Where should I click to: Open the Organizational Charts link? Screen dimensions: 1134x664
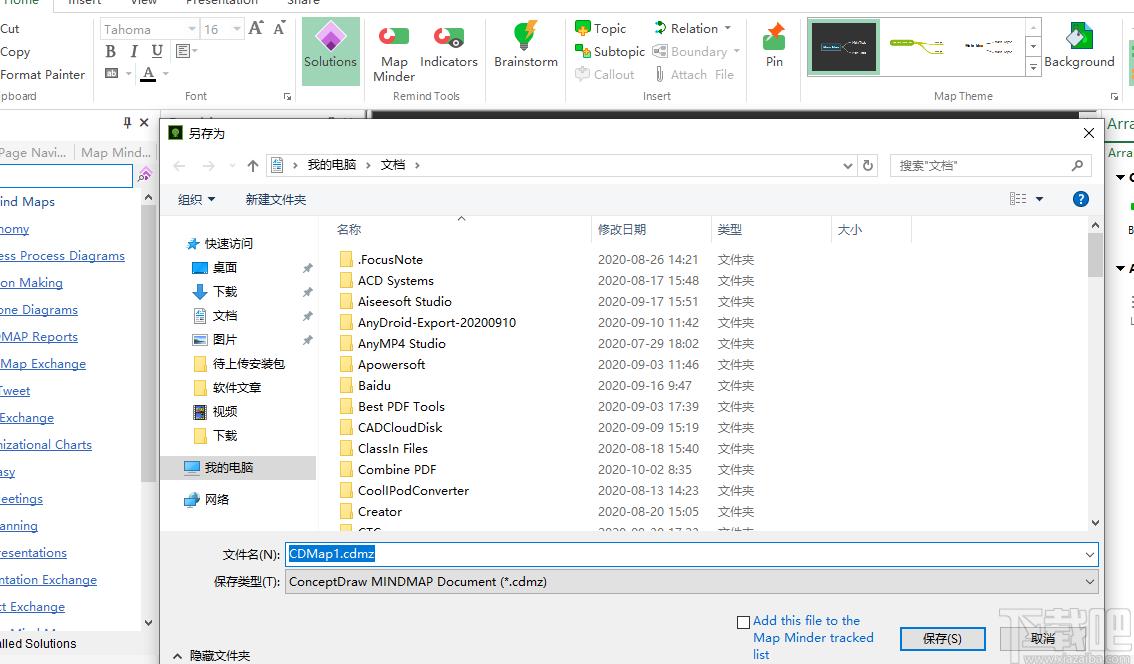(x=46, y=444)
